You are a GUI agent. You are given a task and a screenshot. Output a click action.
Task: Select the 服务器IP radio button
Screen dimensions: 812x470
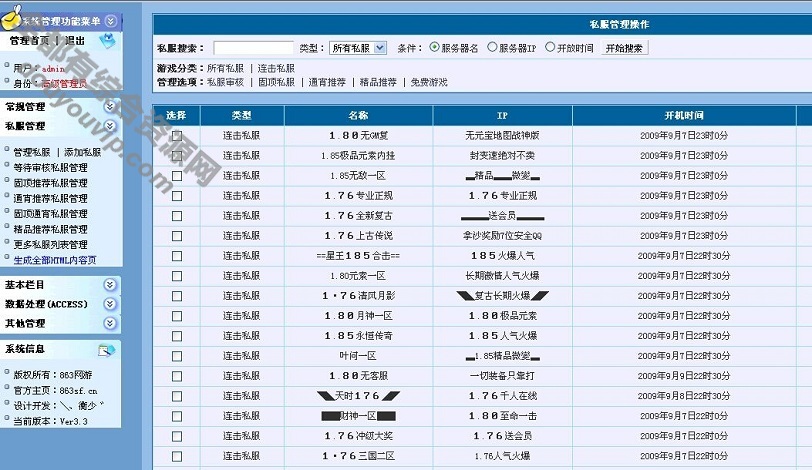492,47
